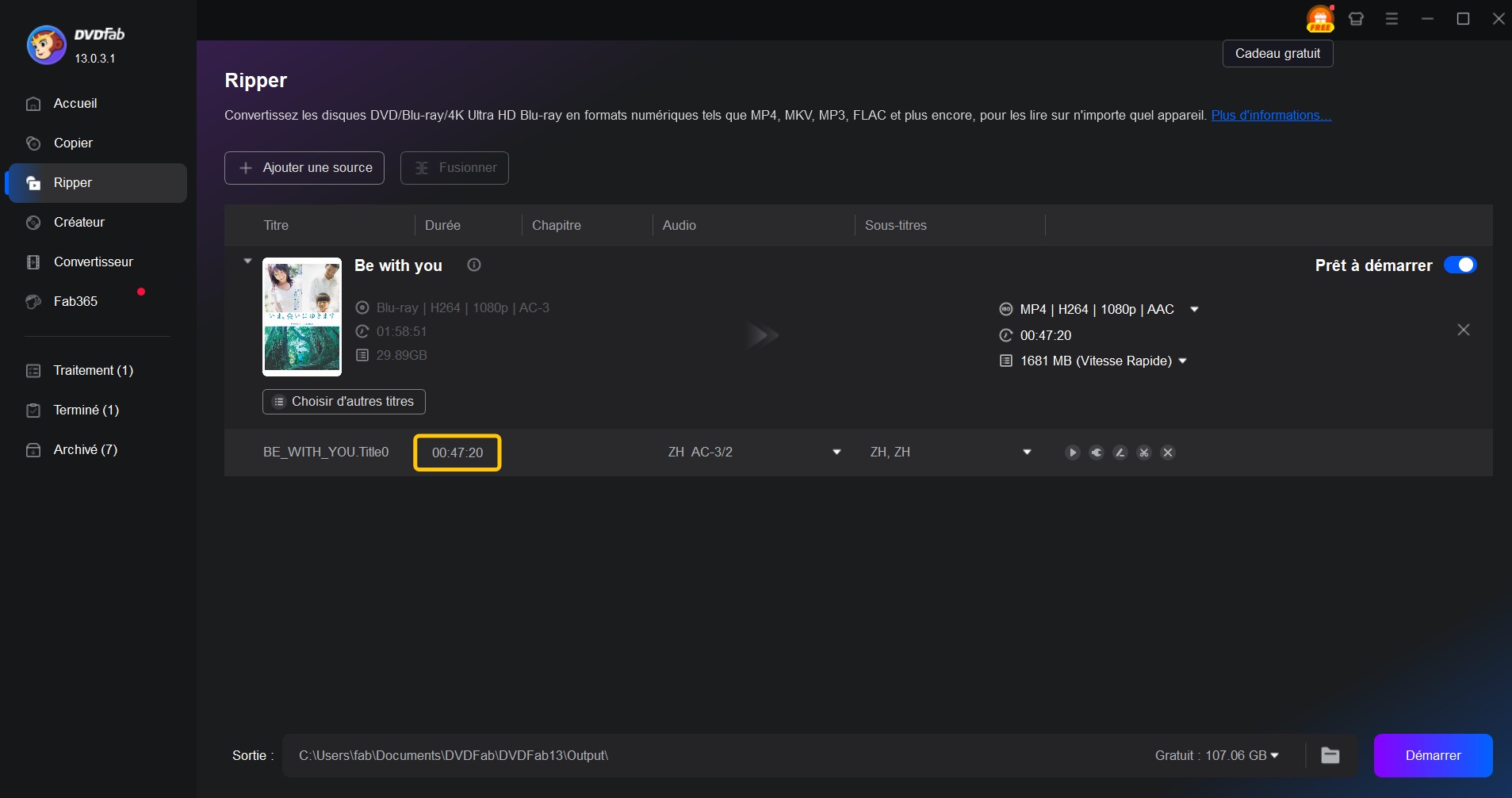Maximize the DVDFab window
This screenshot has height=798, width=1512.
pos(1463,19)
